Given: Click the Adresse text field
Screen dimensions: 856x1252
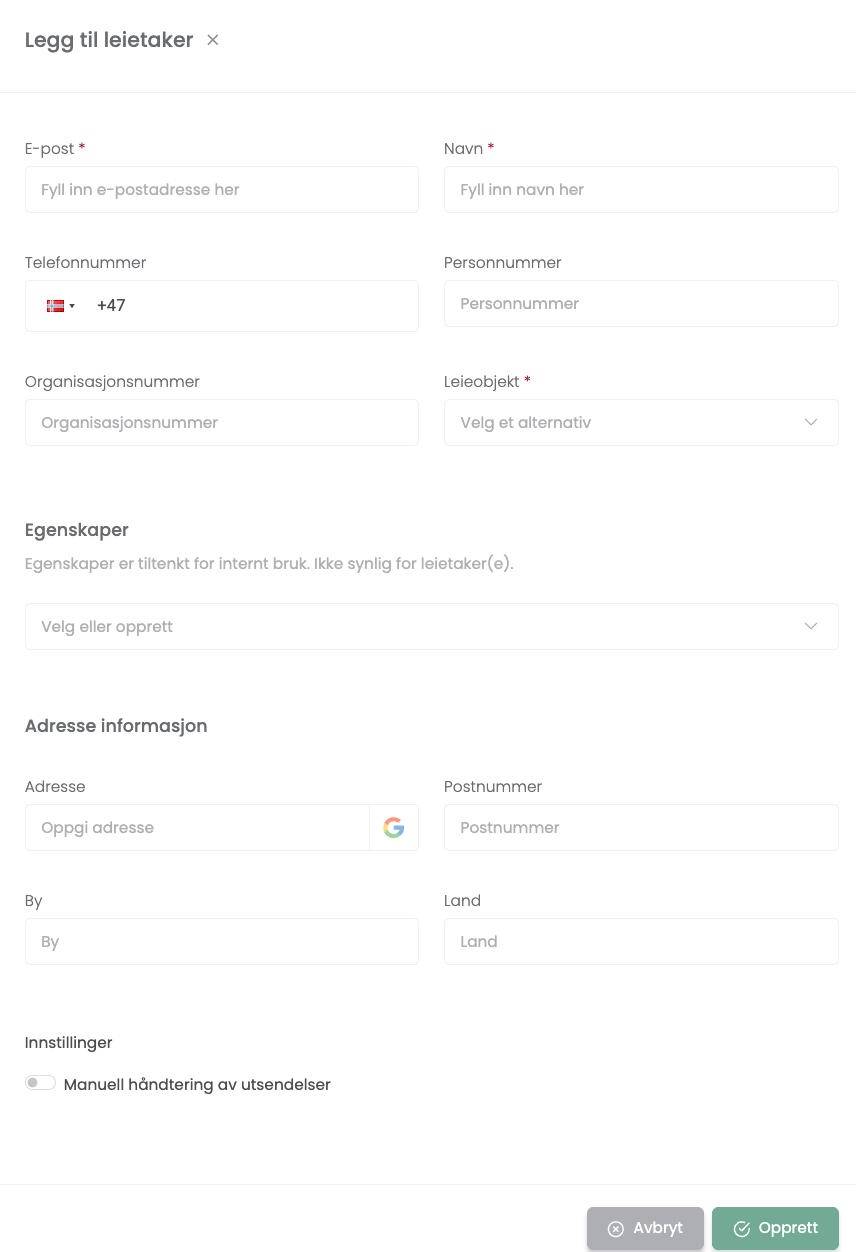Looking at the screenshot, I should (x=197, y=828).
